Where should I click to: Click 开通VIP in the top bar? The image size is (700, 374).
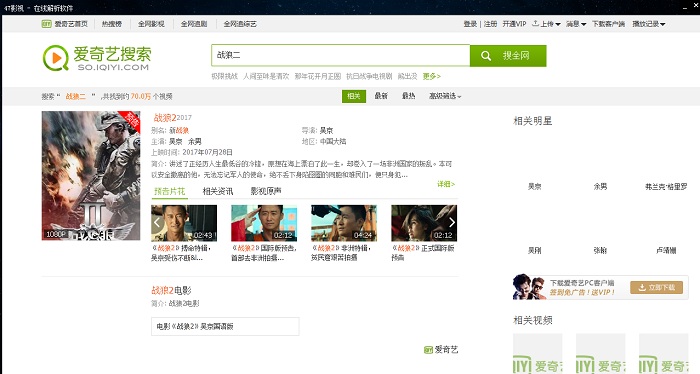coord(514,24)
